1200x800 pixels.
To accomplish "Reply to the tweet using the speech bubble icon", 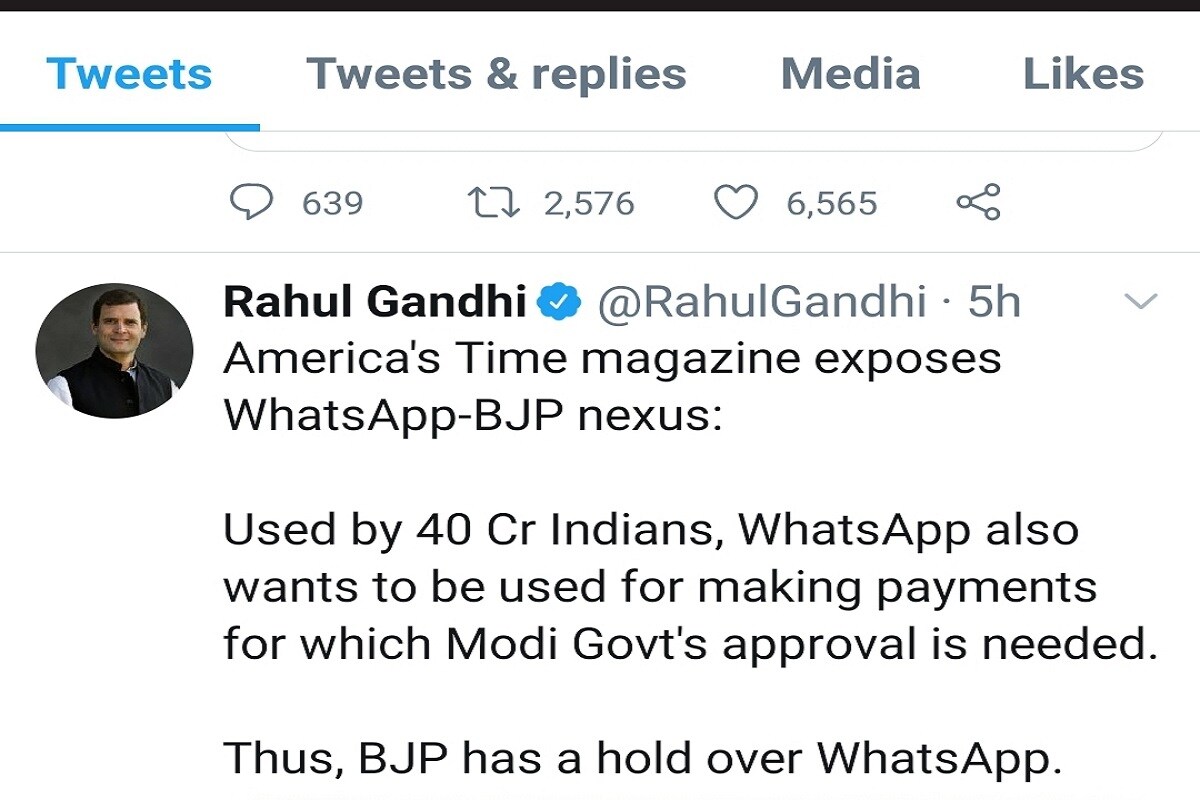I will click(252, 203).
